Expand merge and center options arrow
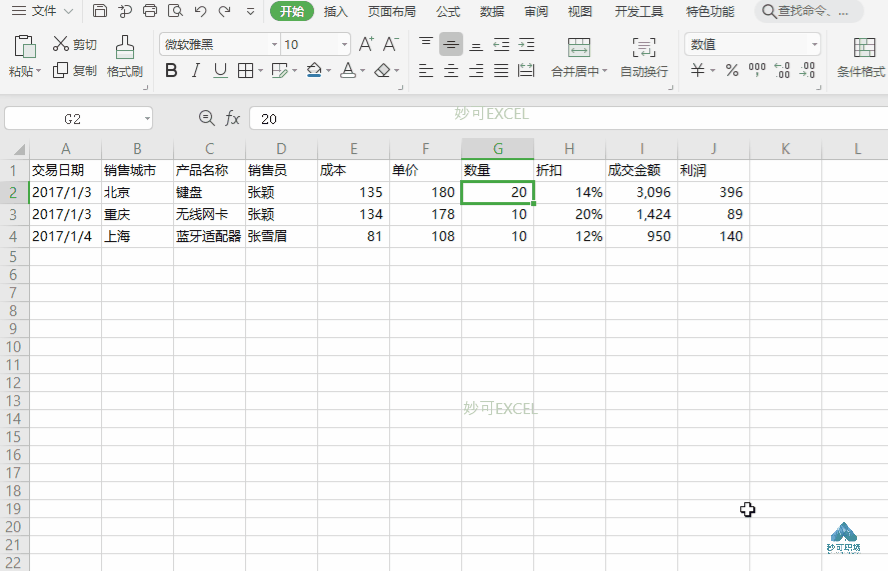888x571 pixels. [604, 71]
